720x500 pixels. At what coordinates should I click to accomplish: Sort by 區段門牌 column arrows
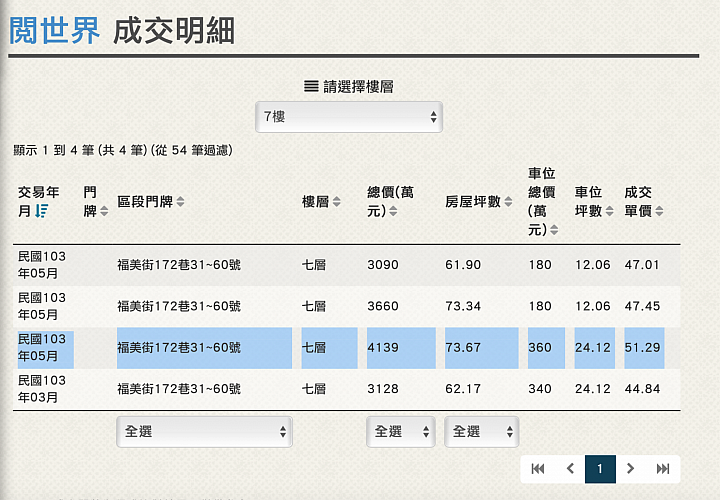click(180, 201)
